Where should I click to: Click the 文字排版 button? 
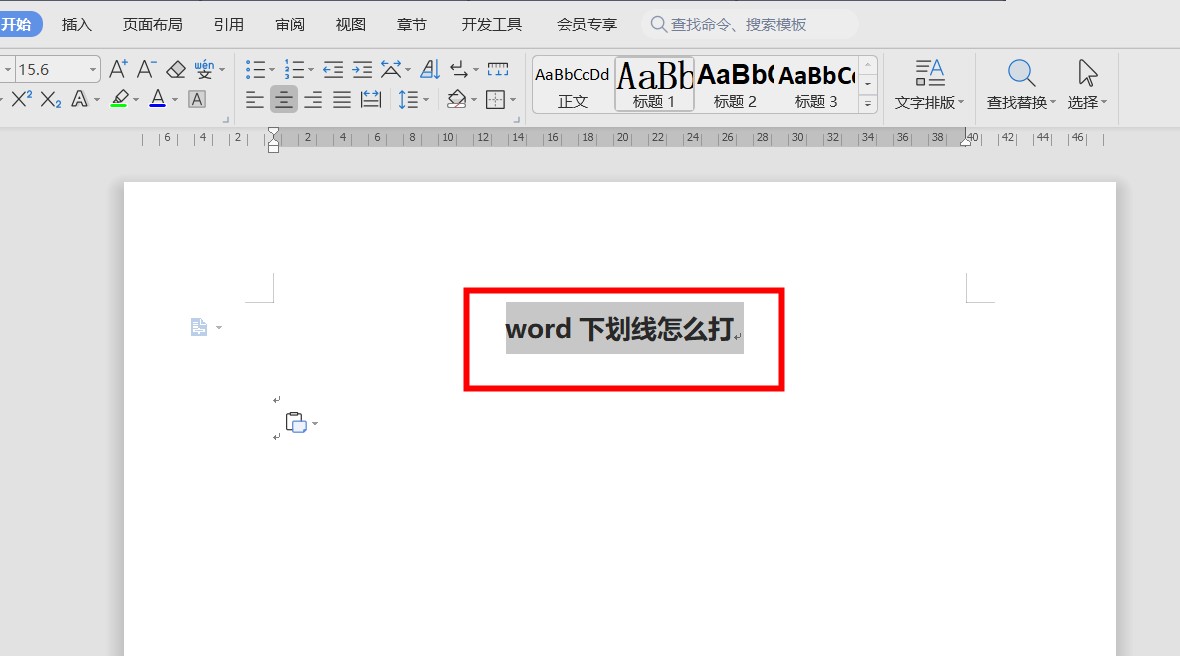929,84
